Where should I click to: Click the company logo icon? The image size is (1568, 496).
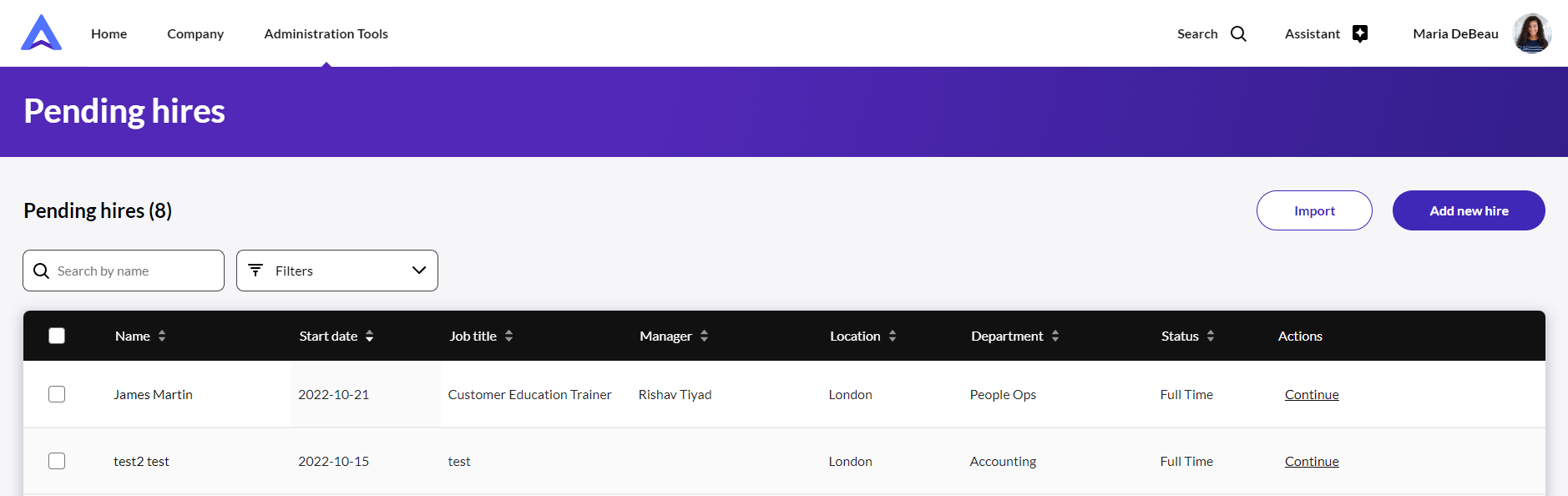[42, 33]
